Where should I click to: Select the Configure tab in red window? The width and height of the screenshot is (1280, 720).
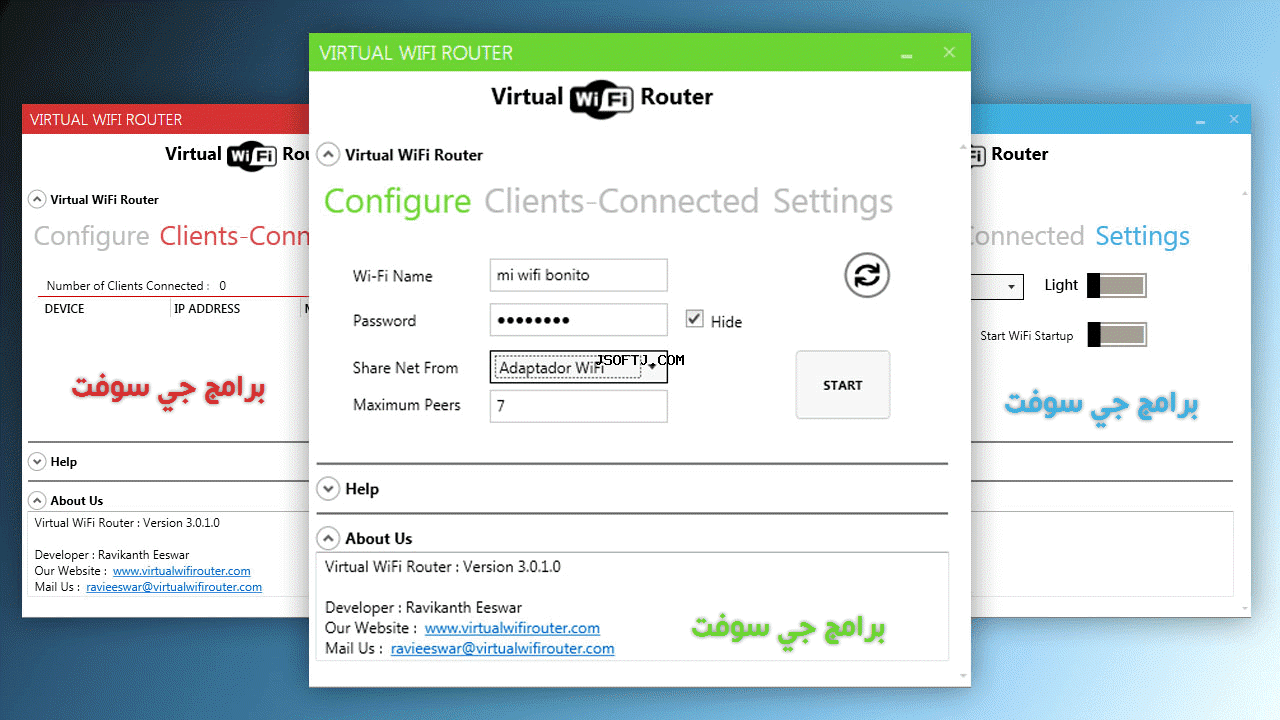coord(91,236)
